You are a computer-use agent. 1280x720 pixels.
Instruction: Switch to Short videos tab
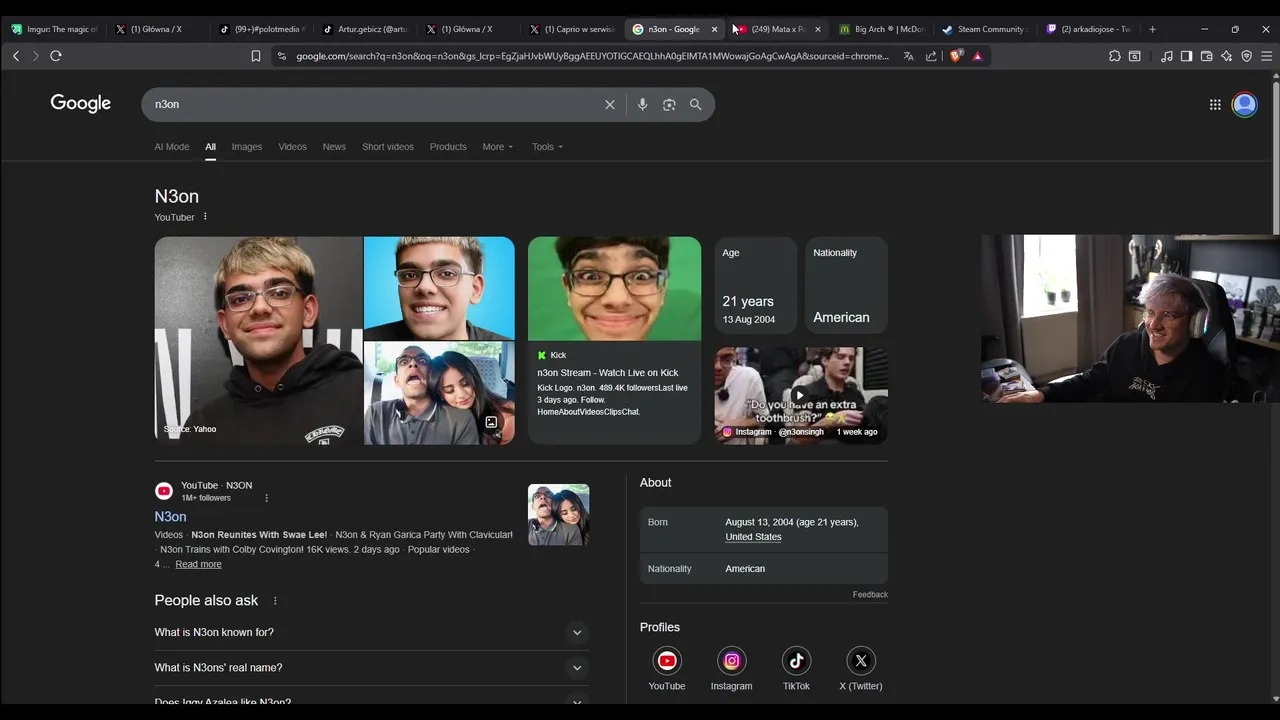pyautogui.click(x=388, y=147)
